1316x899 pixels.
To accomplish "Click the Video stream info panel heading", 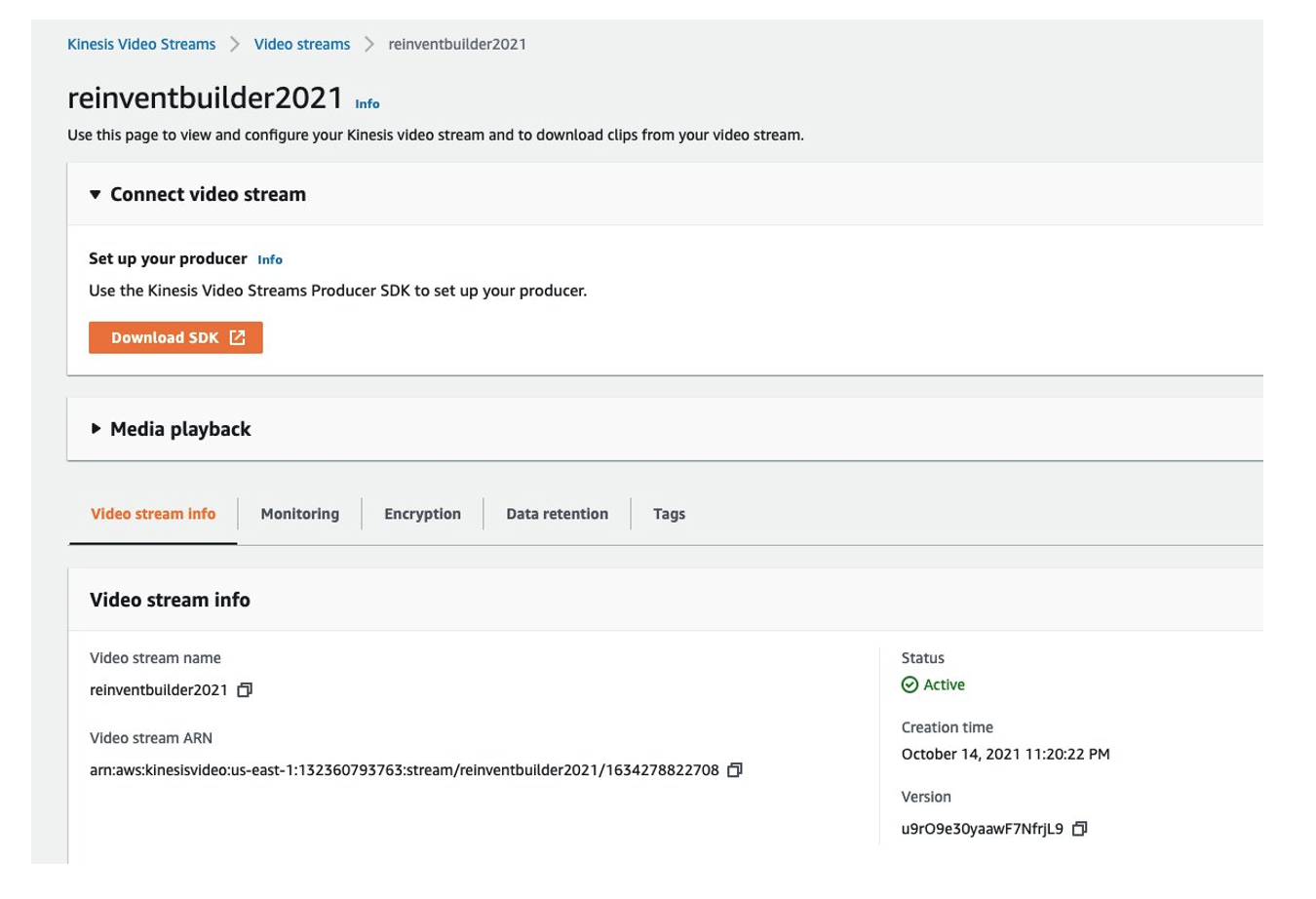I will [x=170, y=600].
